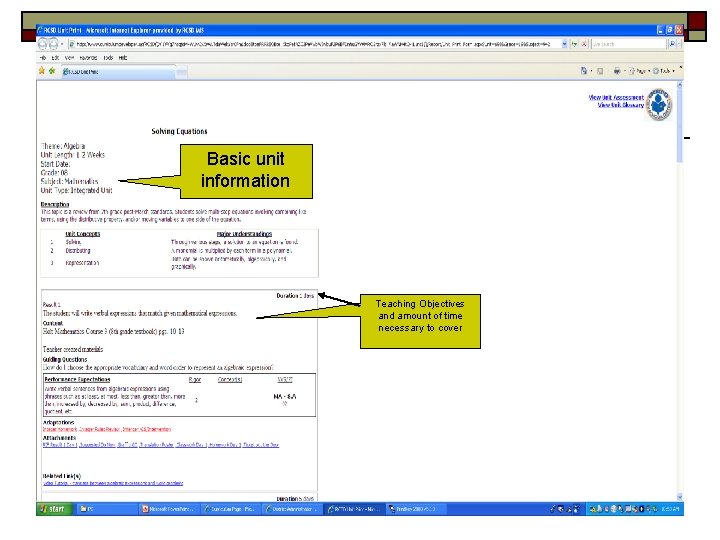
Task: Click the folder taskbar button next to Start
Action: pyautogui.click(x=106, y=509)
